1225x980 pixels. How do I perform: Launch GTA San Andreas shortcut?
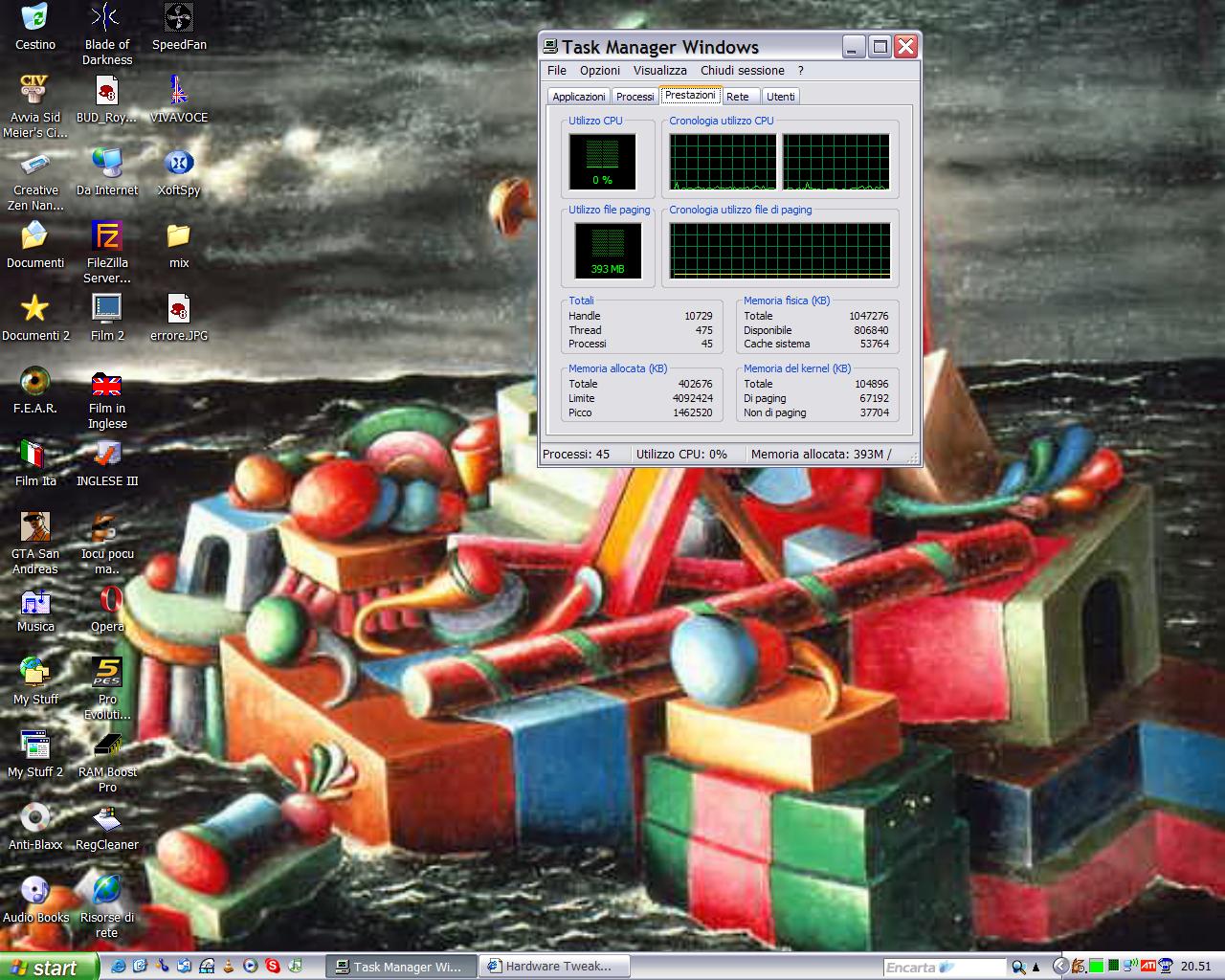34,545
